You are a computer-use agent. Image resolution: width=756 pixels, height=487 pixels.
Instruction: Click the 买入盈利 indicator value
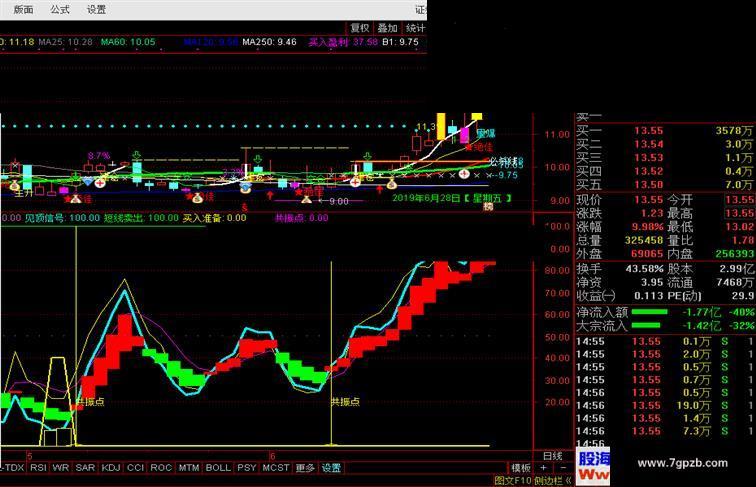[343, 42]
